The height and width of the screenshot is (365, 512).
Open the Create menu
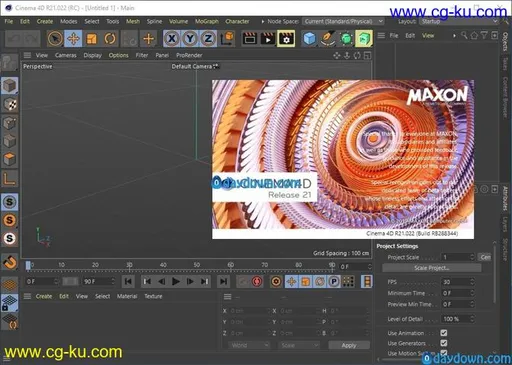click(x=45, y=21)
